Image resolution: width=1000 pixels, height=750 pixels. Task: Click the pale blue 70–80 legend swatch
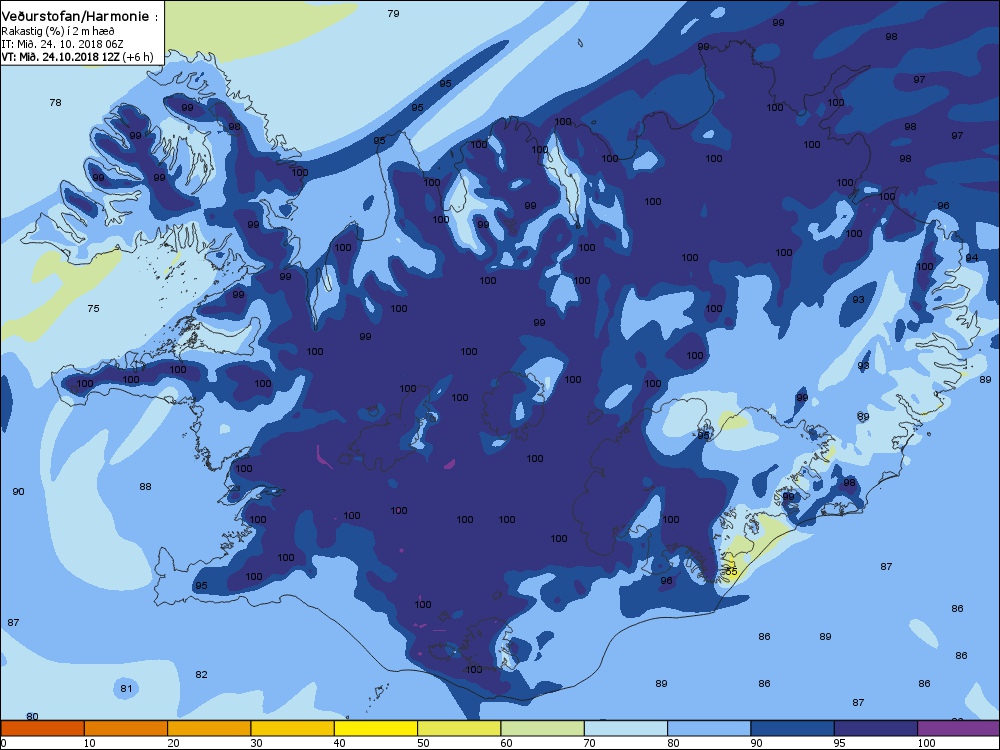(626, 728)
